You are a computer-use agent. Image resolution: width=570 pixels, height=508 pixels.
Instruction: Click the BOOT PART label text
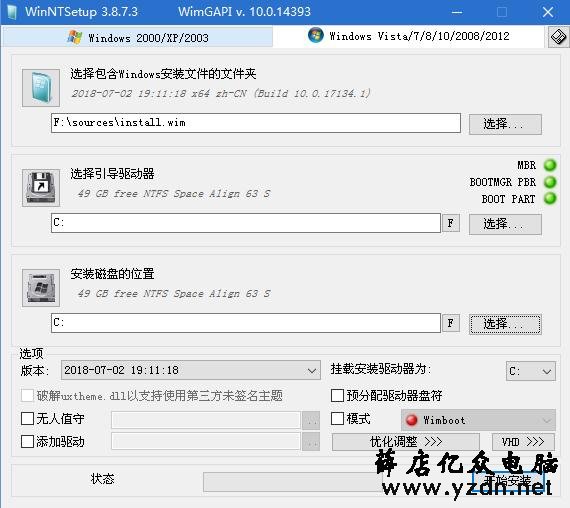[509, 199]
